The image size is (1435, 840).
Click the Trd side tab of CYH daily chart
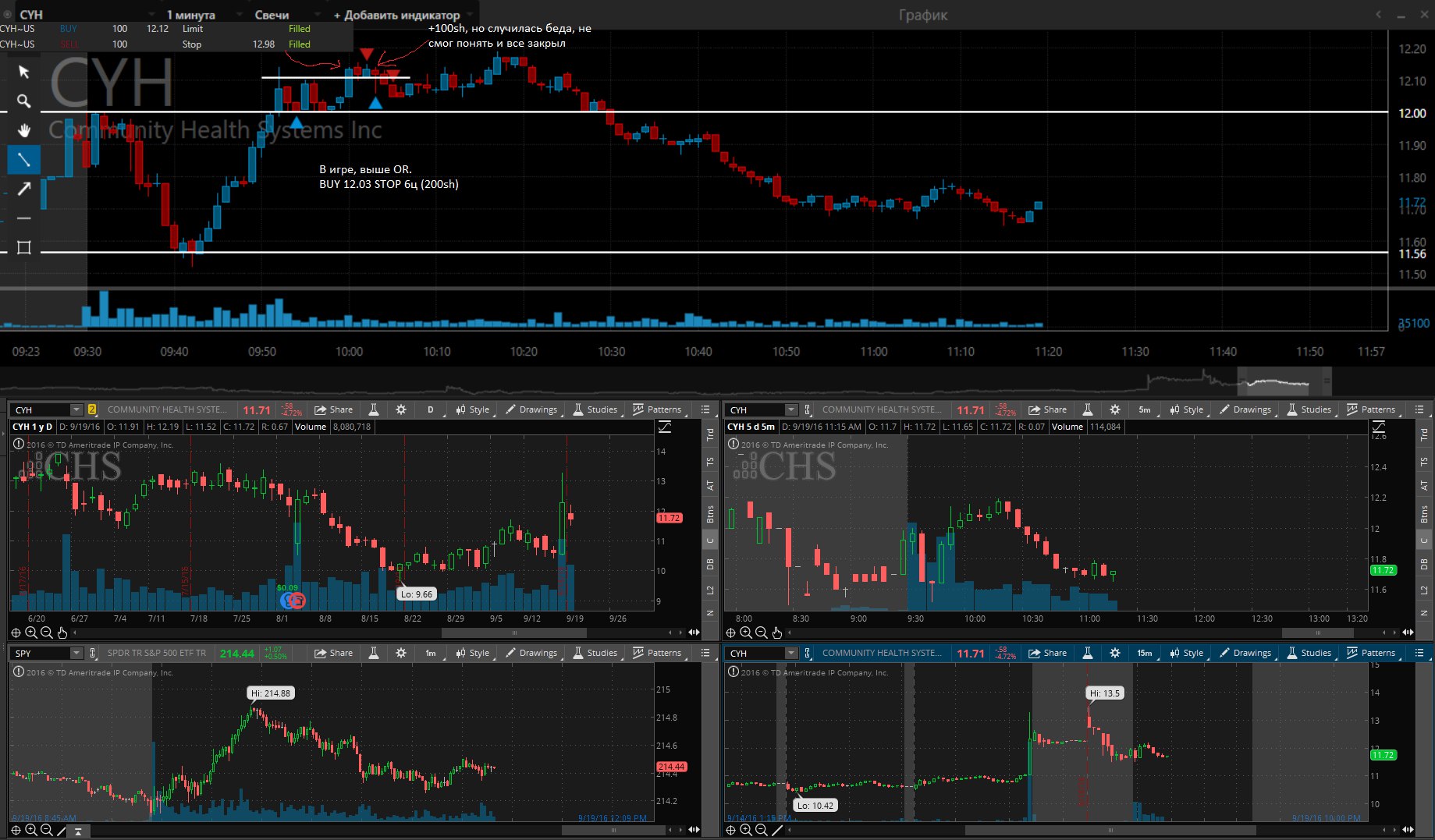point(710,434)
